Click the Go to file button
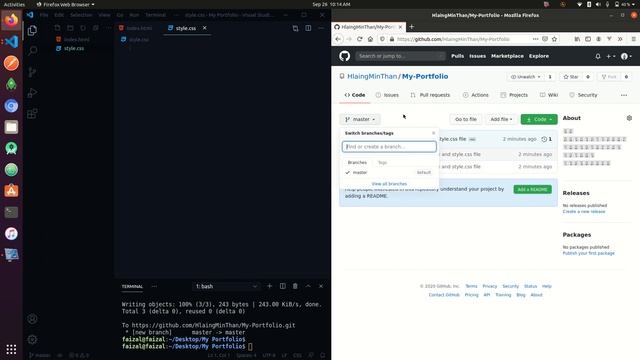 coord(466,119)
